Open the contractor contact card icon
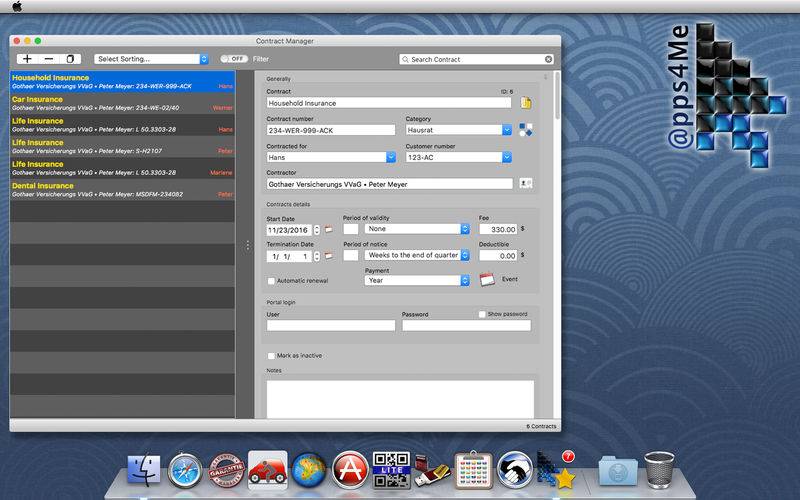 526,183
